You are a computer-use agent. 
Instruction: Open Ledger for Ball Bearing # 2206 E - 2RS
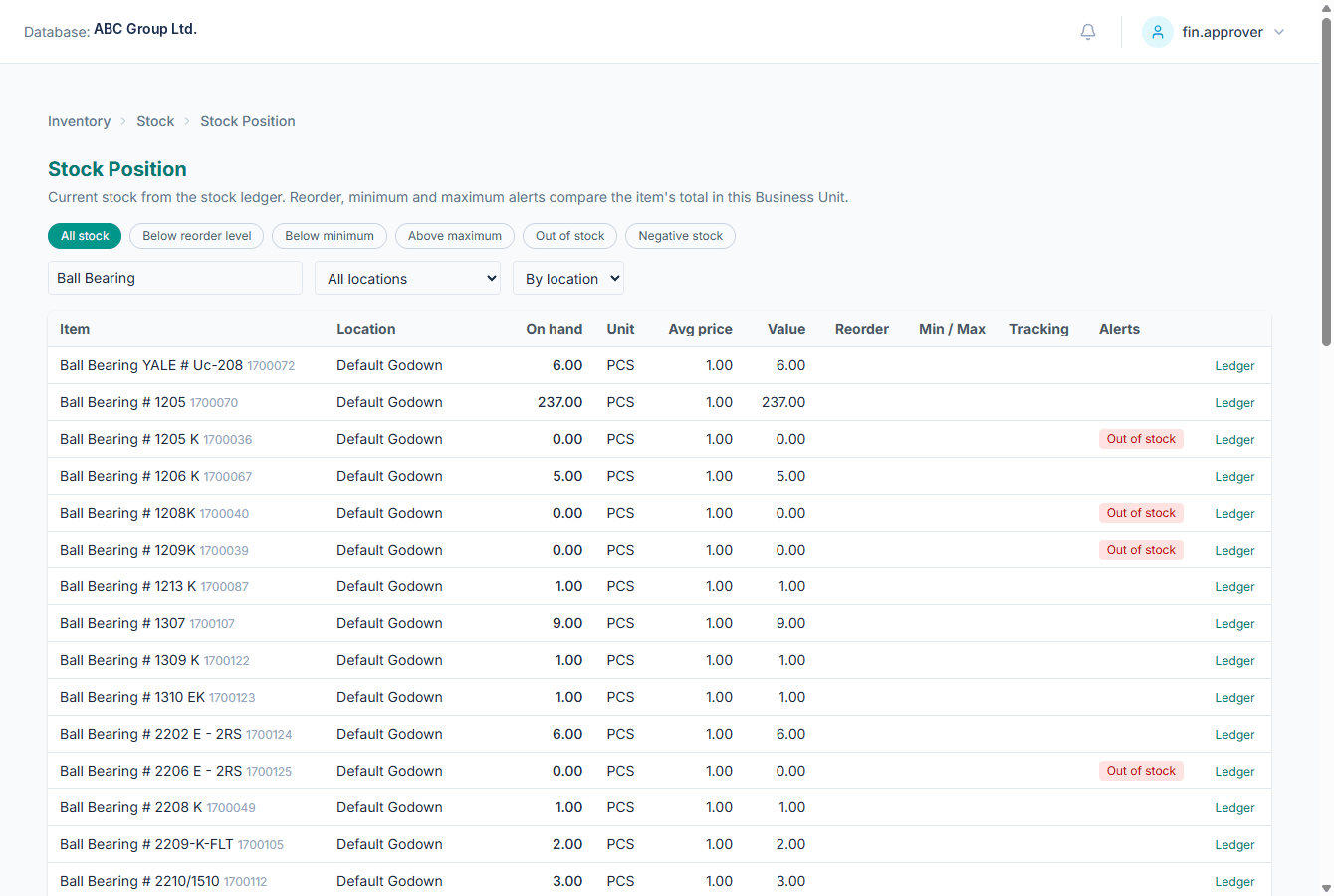[1234, 772]
